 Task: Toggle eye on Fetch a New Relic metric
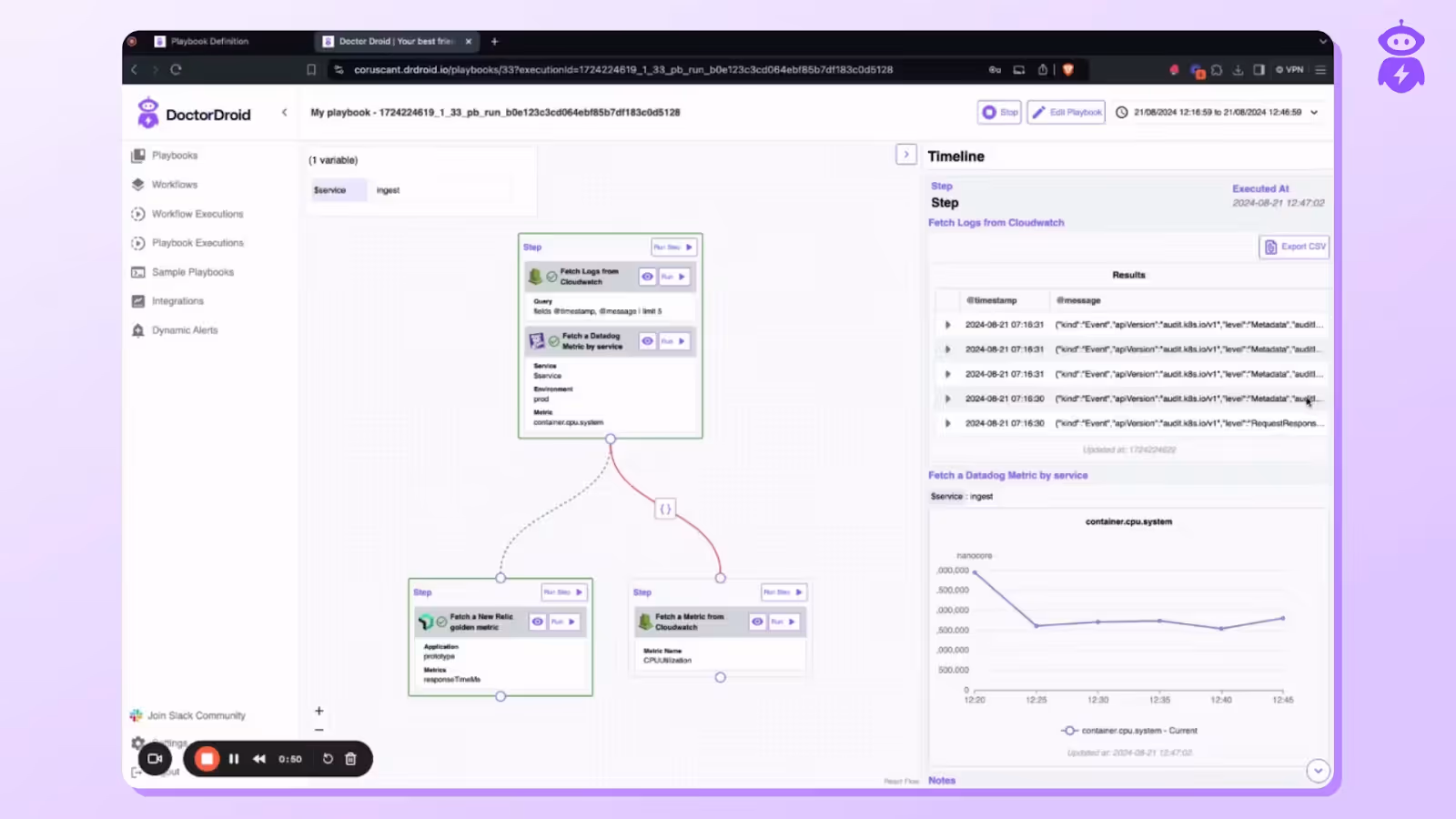click(x=538, y=622)
